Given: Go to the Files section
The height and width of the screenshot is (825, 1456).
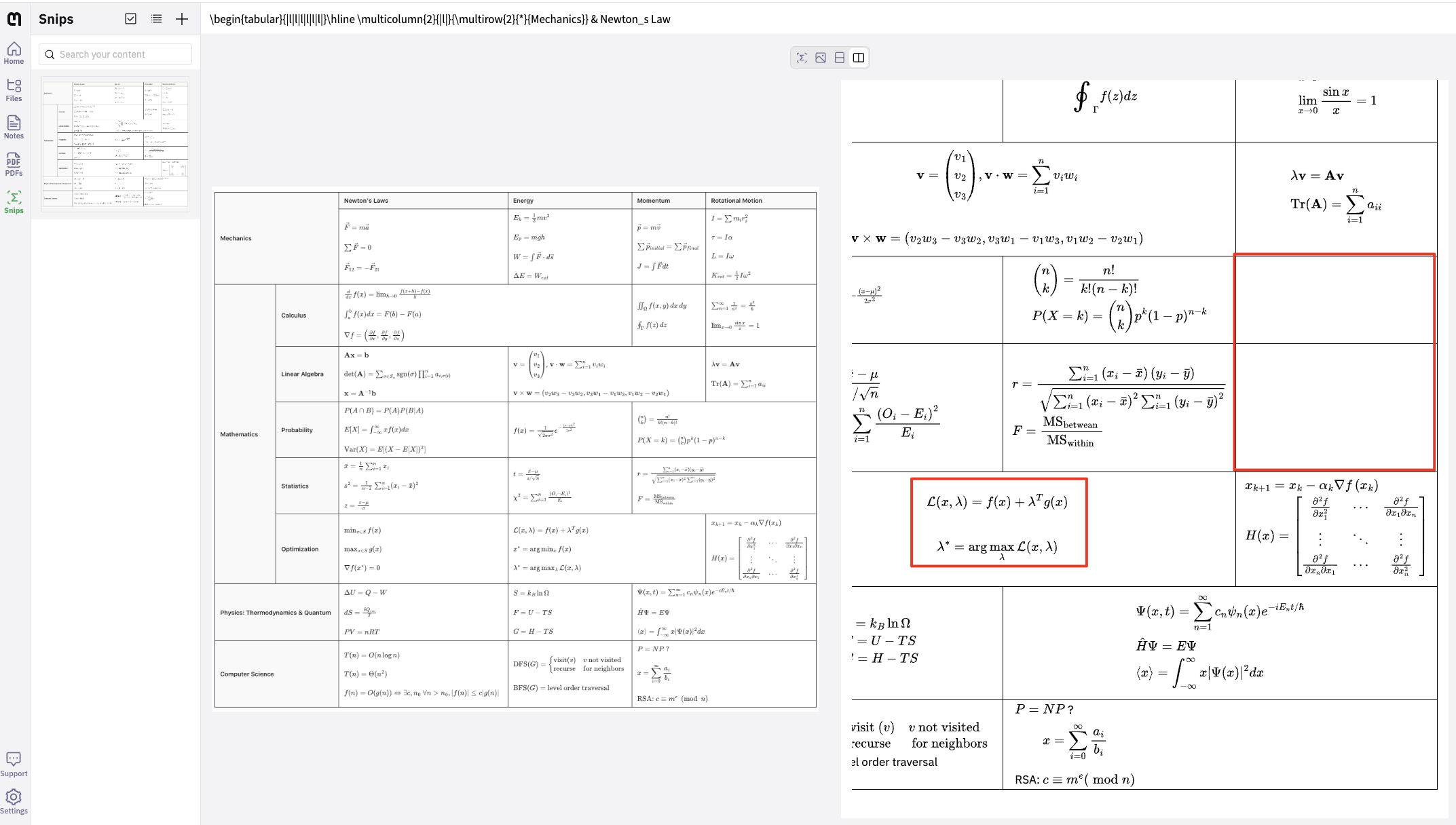Looking at the screenshot, I should [x=14, y=90].
